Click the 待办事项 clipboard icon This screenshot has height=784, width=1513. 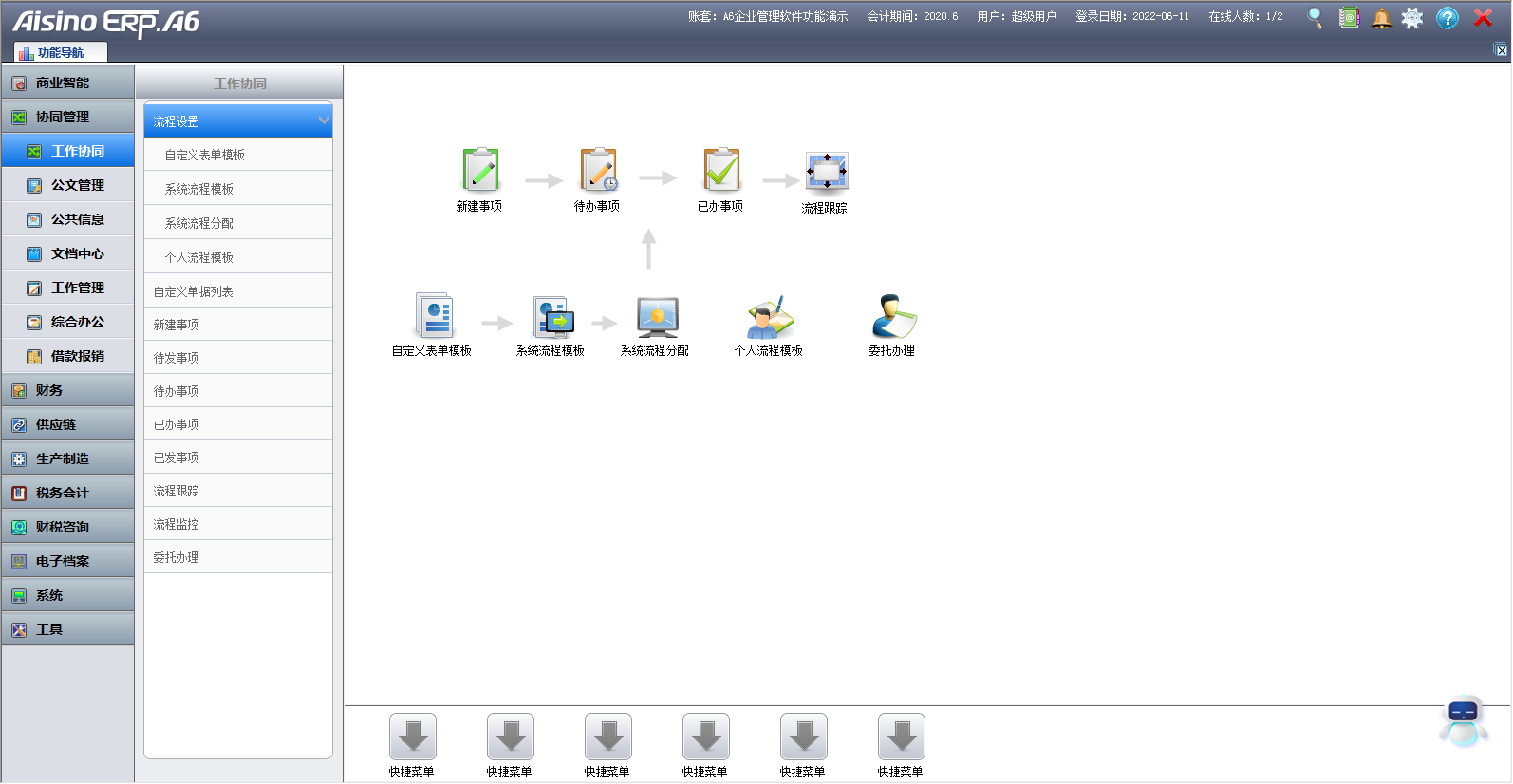click(x=598, y=171)
